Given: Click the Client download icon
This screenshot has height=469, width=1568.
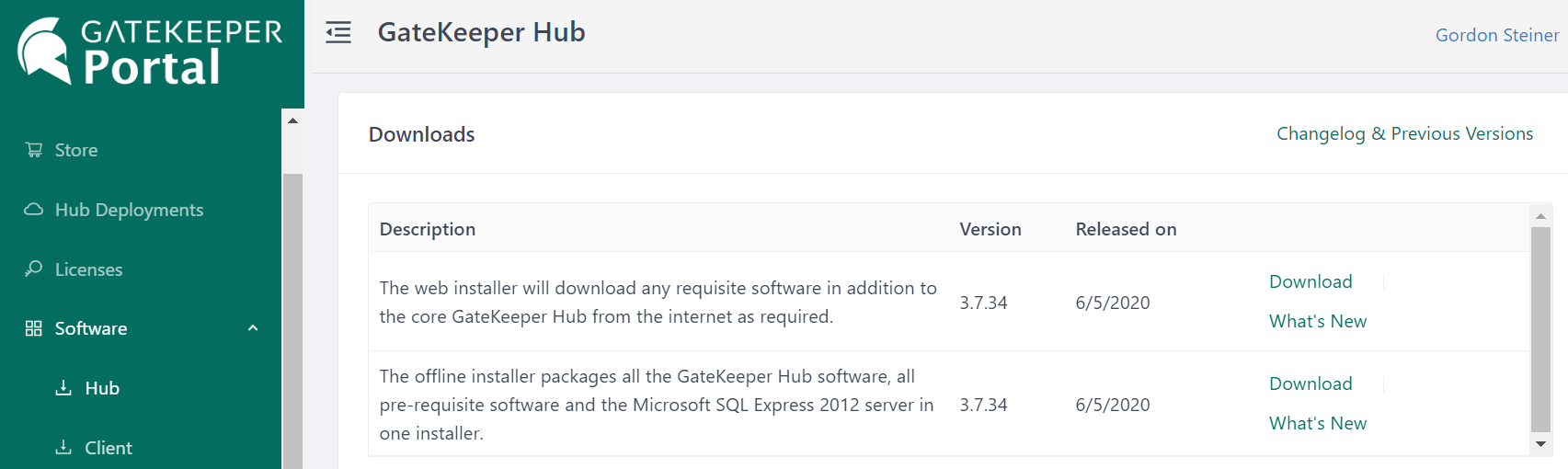Looking at the screenshot, I should pyautogui.click(x=63, y=448).
